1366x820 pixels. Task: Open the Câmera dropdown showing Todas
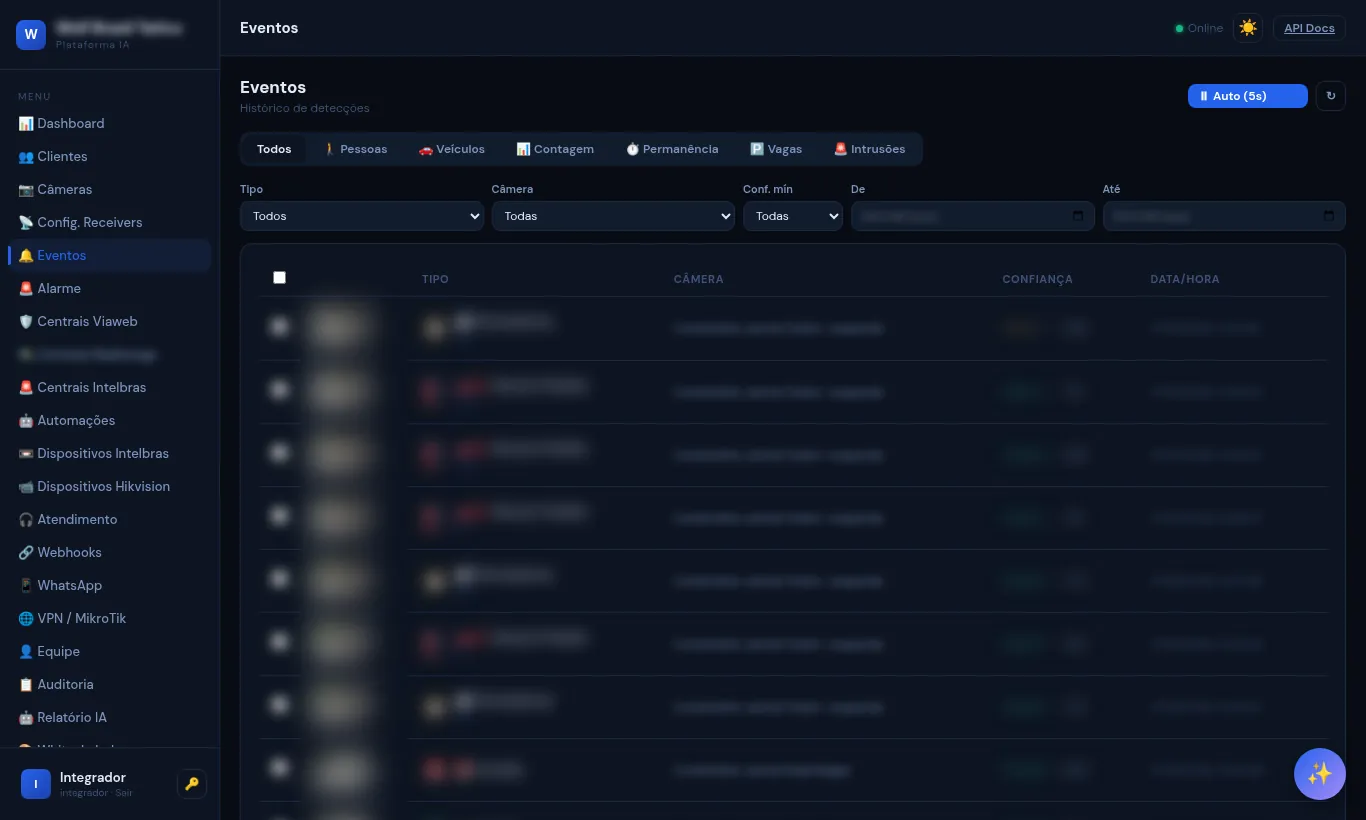point(613,216)
